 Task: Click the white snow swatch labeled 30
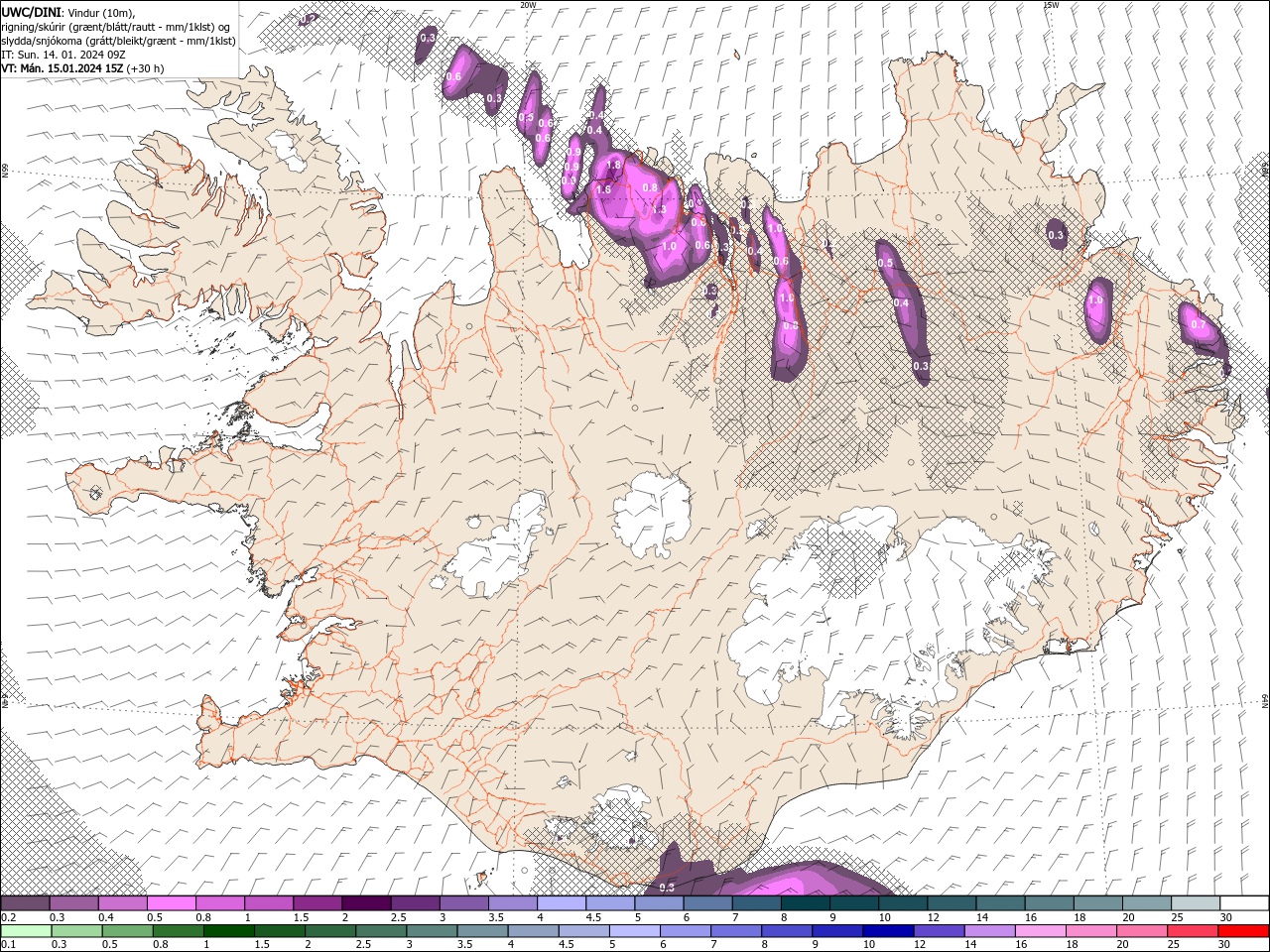pyautogui.click(x=1244, y=903)
